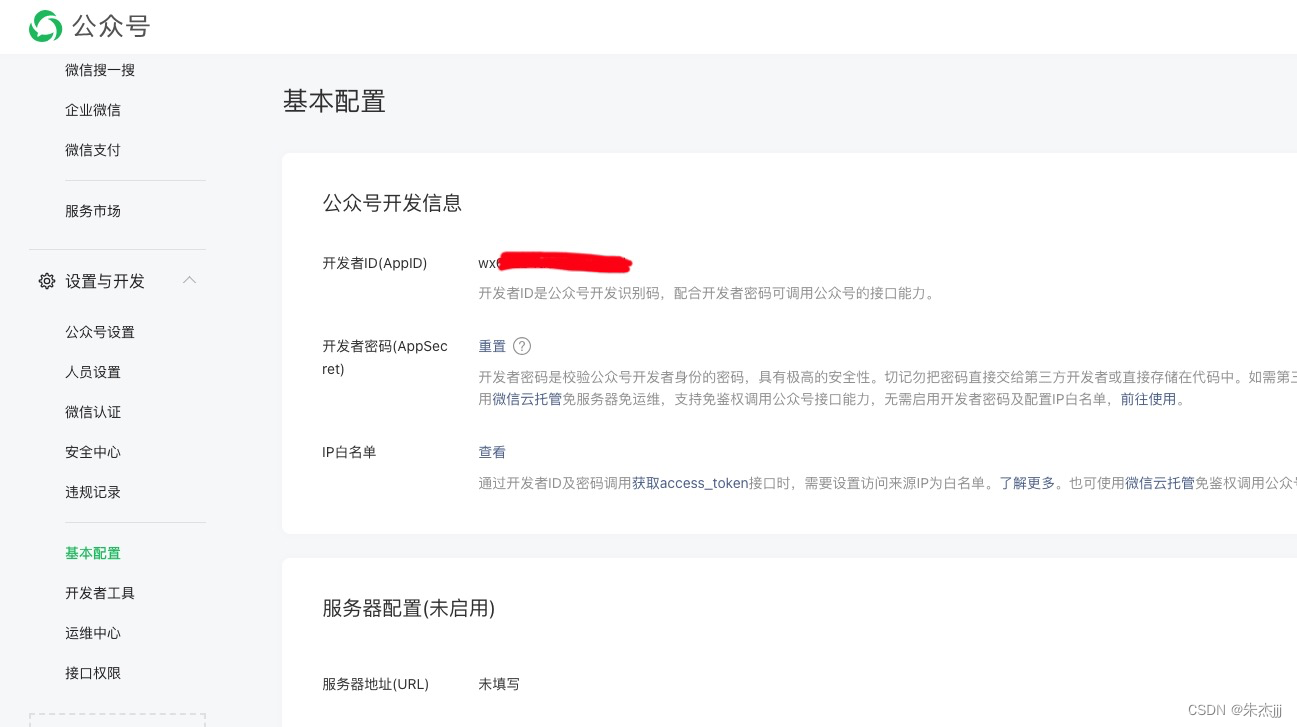Click the 了解更多 link
1297x727 pixels.
1027,483
